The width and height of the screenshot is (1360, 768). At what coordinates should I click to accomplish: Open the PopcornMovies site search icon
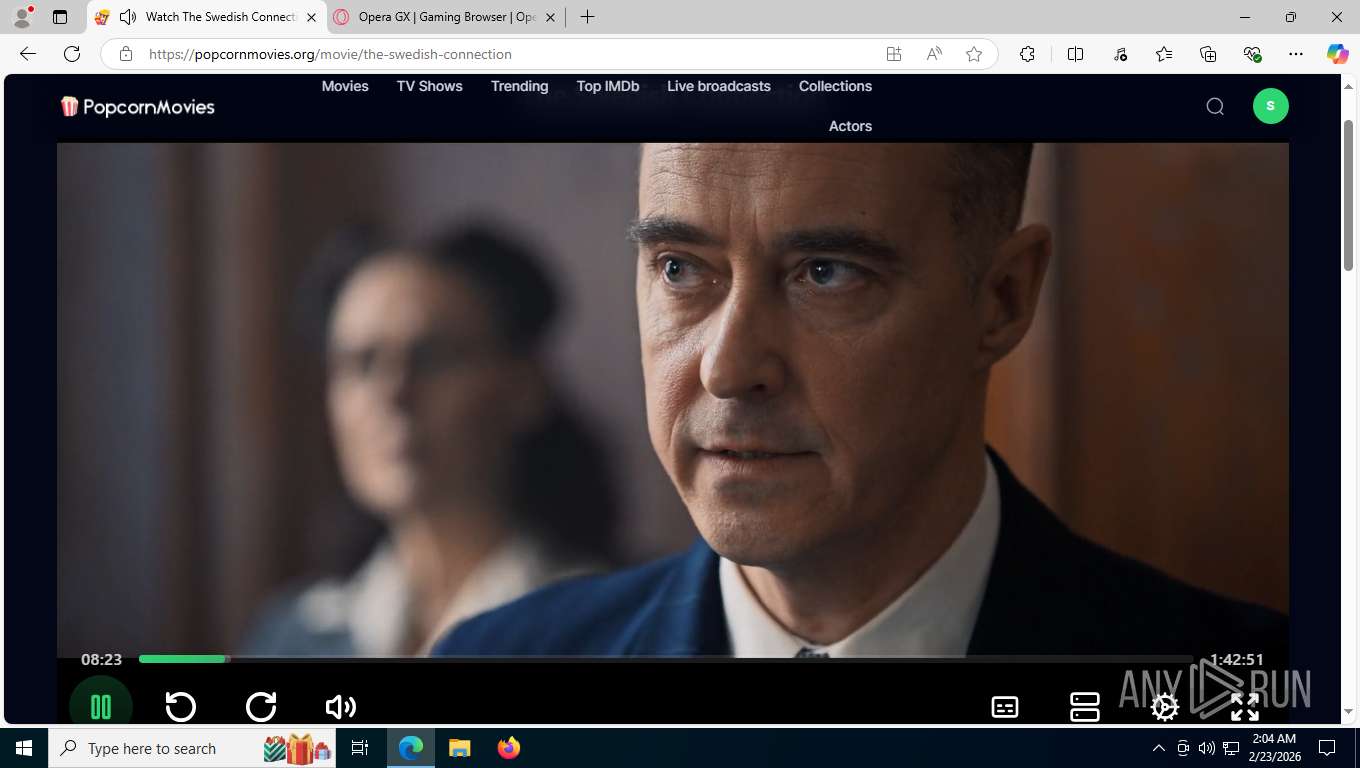tap(1215, 106)
